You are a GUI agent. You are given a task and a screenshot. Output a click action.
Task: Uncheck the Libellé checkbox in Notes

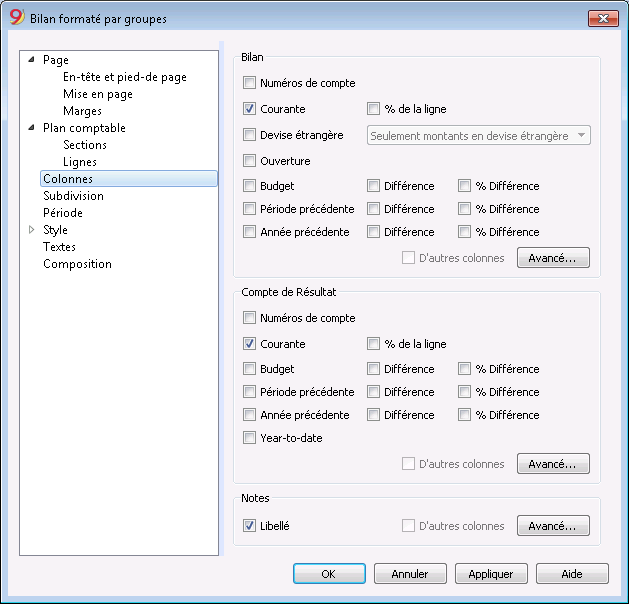pyautogui.click(x=249, y=525)
